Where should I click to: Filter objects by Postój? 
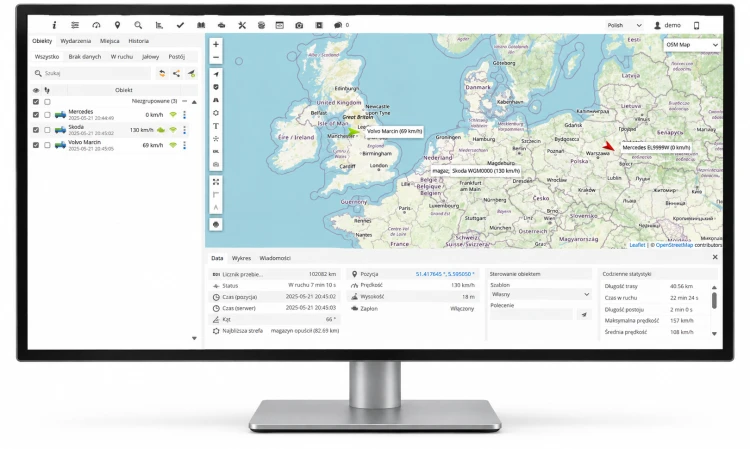tap(176, 56)
